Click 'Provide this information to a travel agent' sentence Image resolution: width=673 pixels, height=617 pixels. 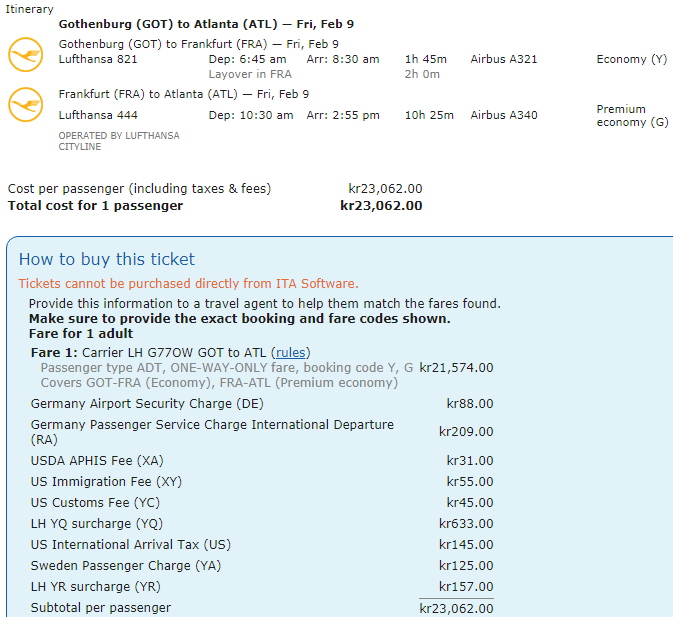[x=265, y=304]
